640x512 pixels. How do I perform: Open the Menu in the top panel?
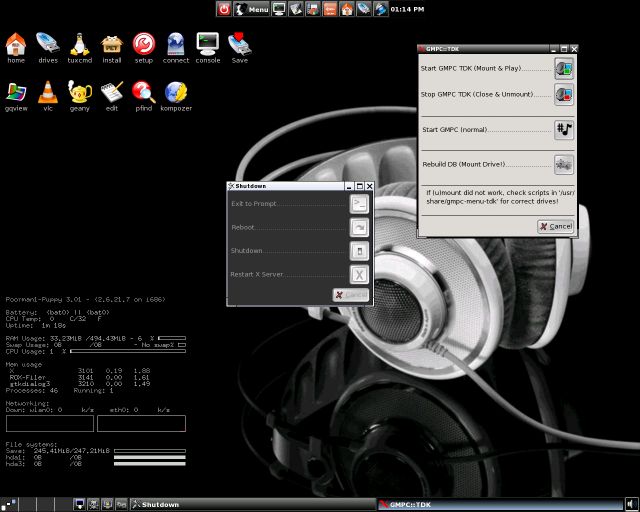(251, 9)
